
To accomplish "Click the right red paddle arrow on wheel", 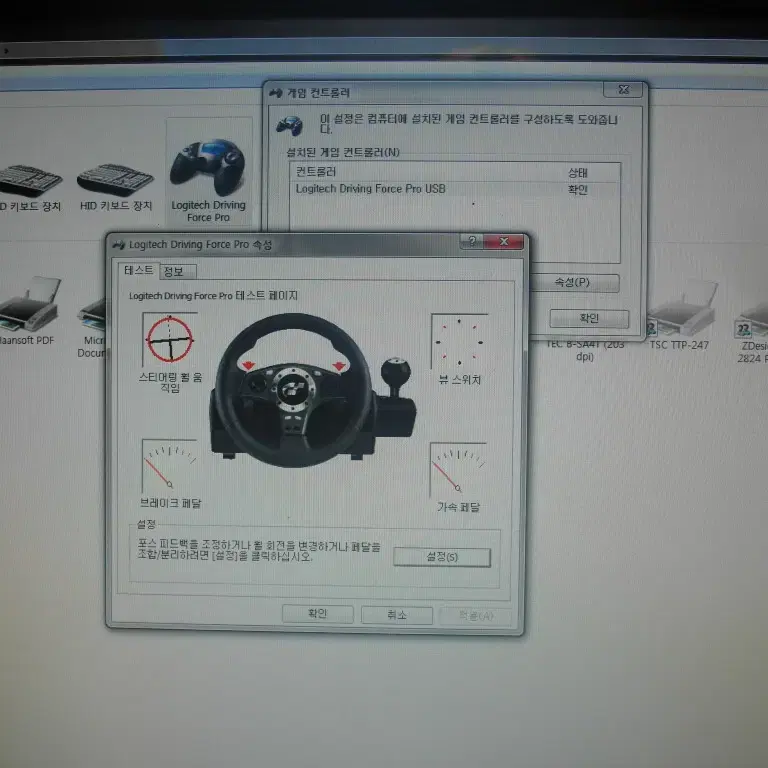I will [338, 366].
